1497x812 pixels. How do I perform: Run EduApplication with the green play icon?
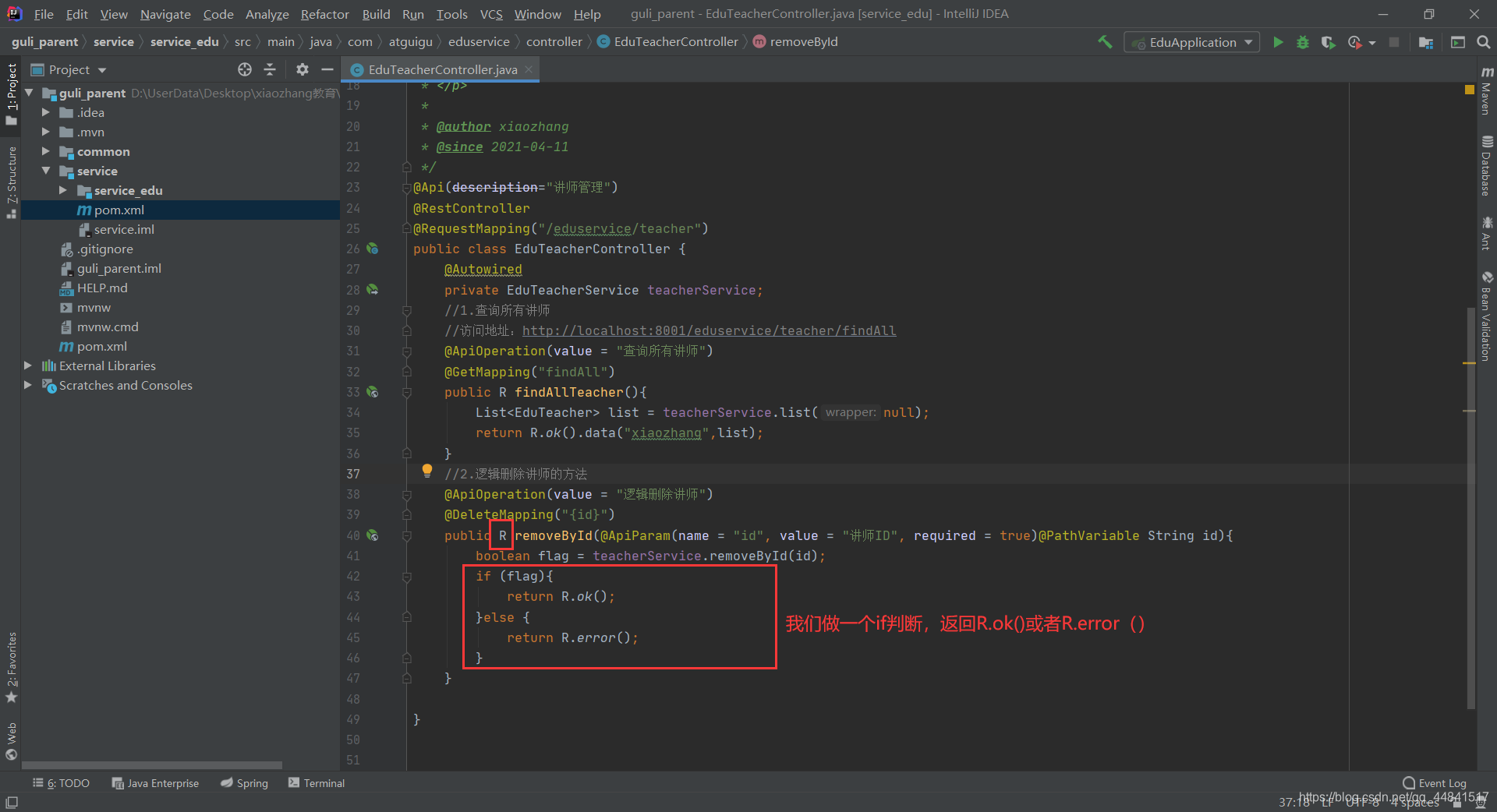(1278, 42)
